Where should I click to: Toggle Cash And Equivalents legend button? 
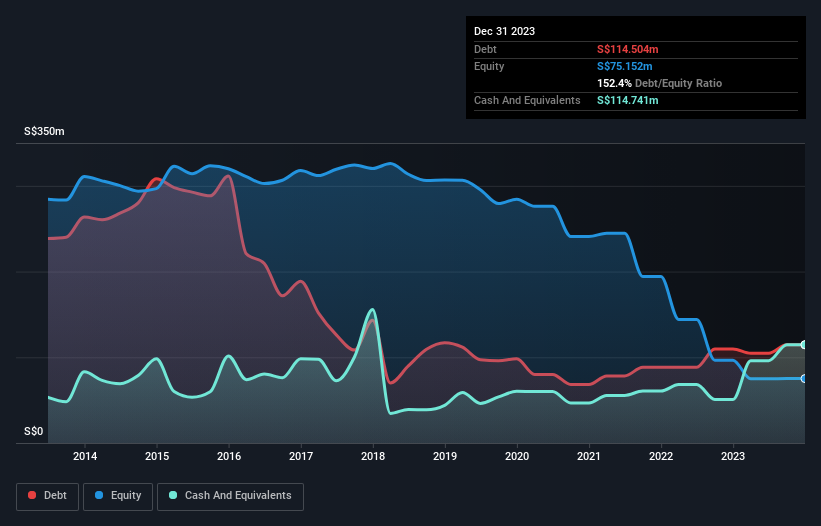[230, 496]
